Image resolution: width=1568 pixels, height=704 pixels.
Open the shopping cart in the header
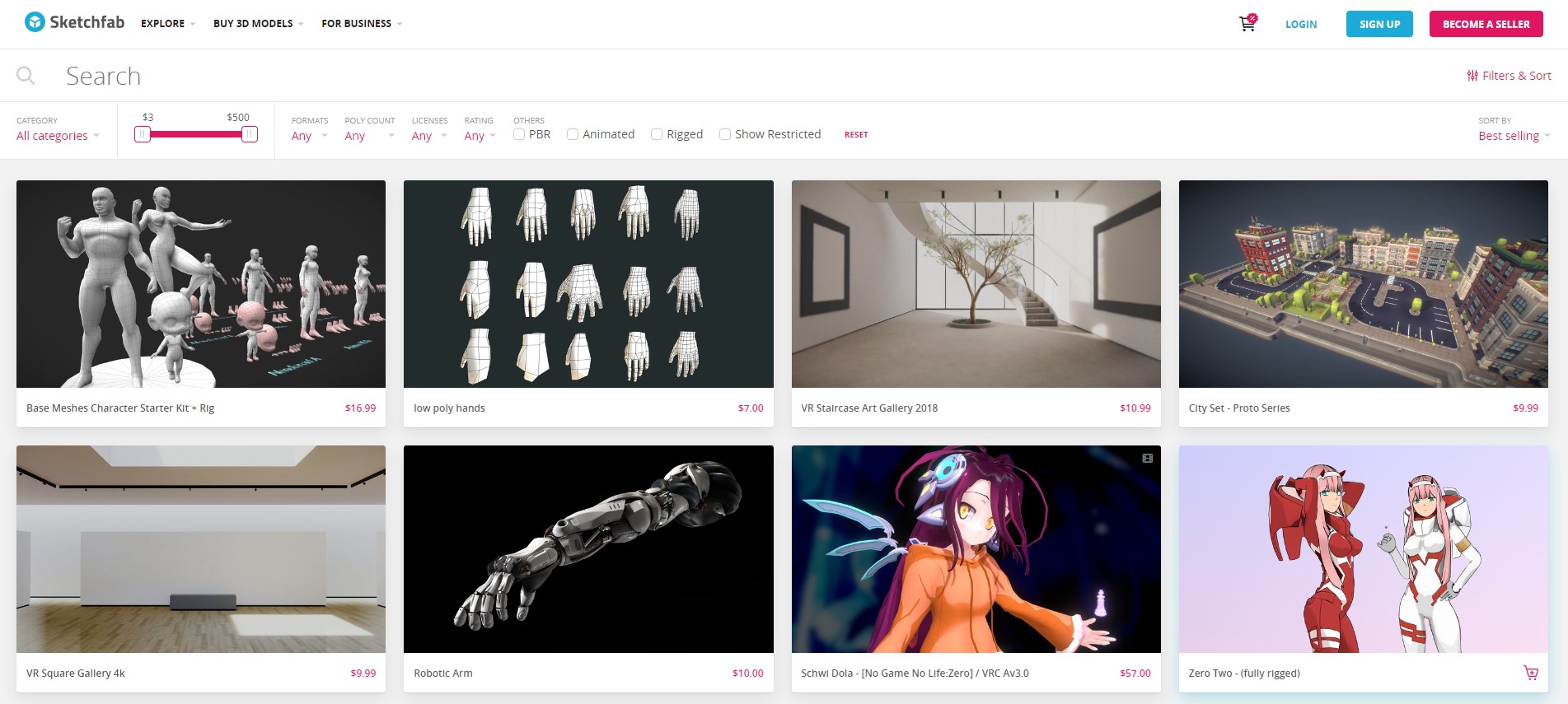[1247, 23]
